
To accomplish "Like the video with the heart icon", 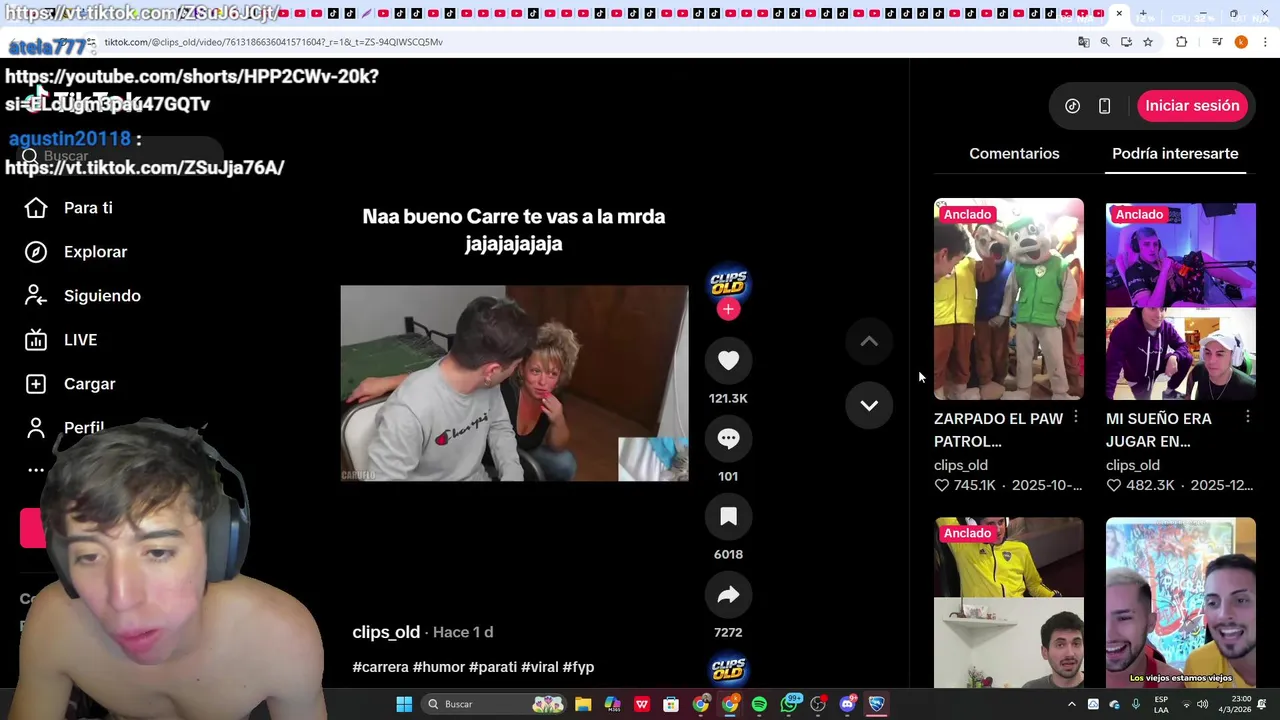I will click(x=728, y=360).
